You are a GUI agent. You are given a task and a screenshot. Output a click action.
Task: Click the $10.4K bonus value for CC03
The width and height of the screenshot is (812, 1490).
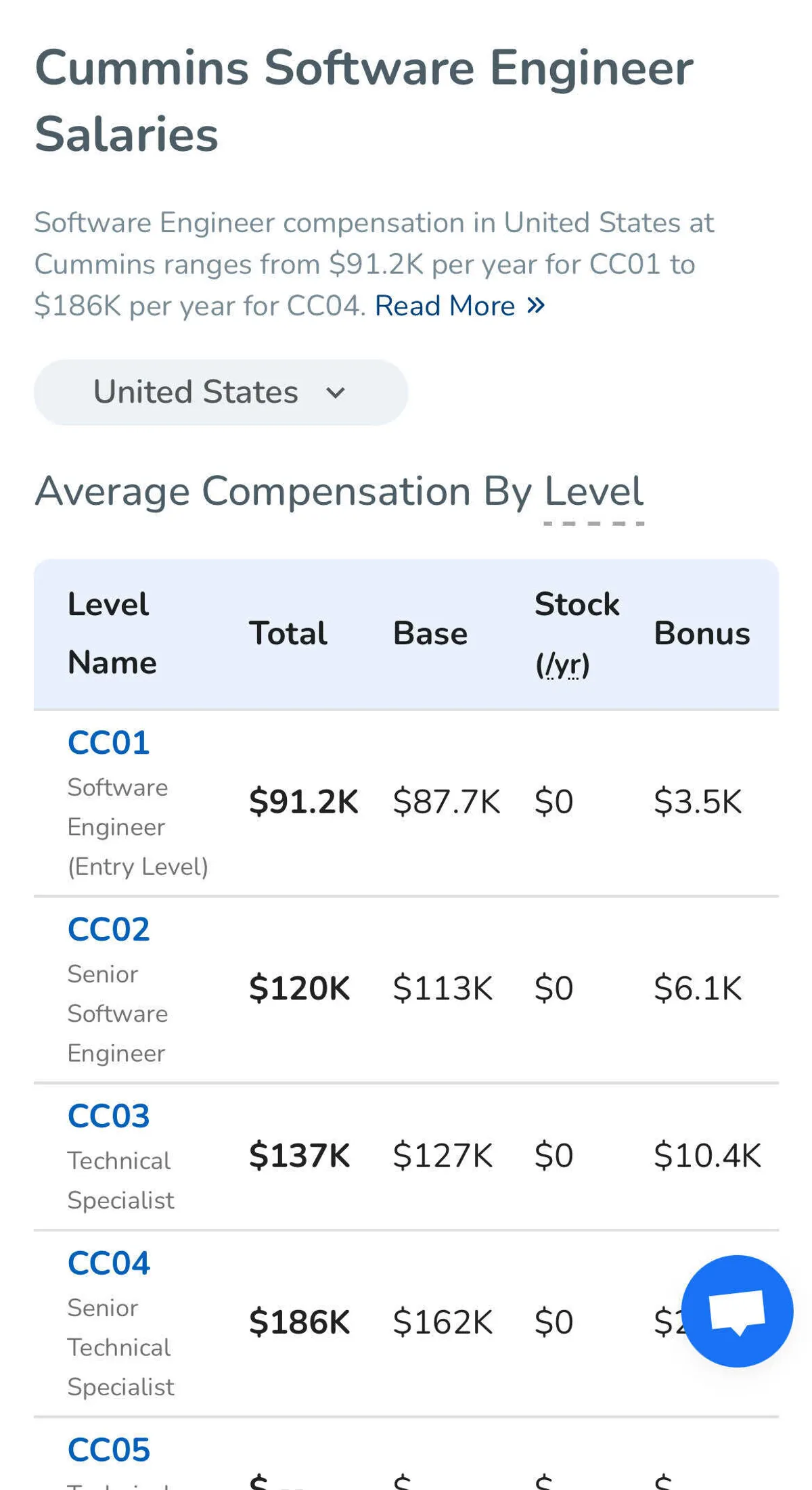pyautogui.click(x=707, y=1156)
